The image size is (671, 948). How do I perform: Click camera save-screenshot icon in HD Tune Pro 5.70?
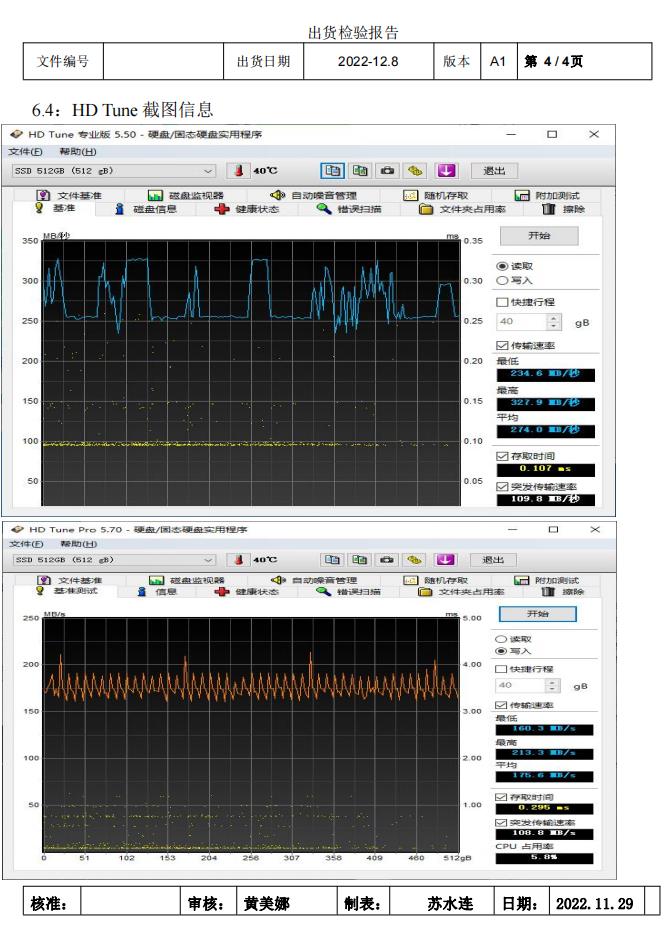coord(387,560)
